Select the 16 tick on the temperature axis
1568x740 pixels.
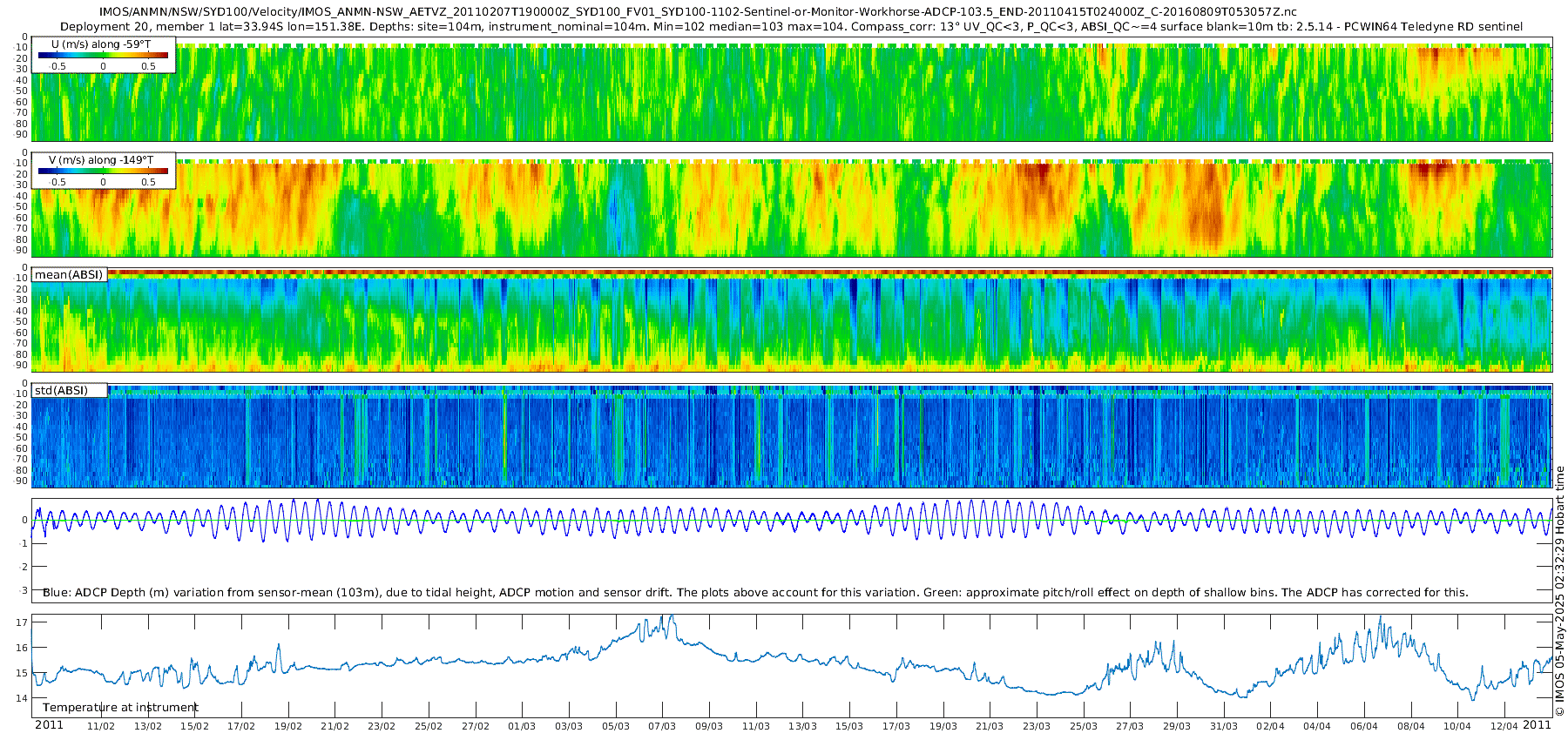[22, 648]
